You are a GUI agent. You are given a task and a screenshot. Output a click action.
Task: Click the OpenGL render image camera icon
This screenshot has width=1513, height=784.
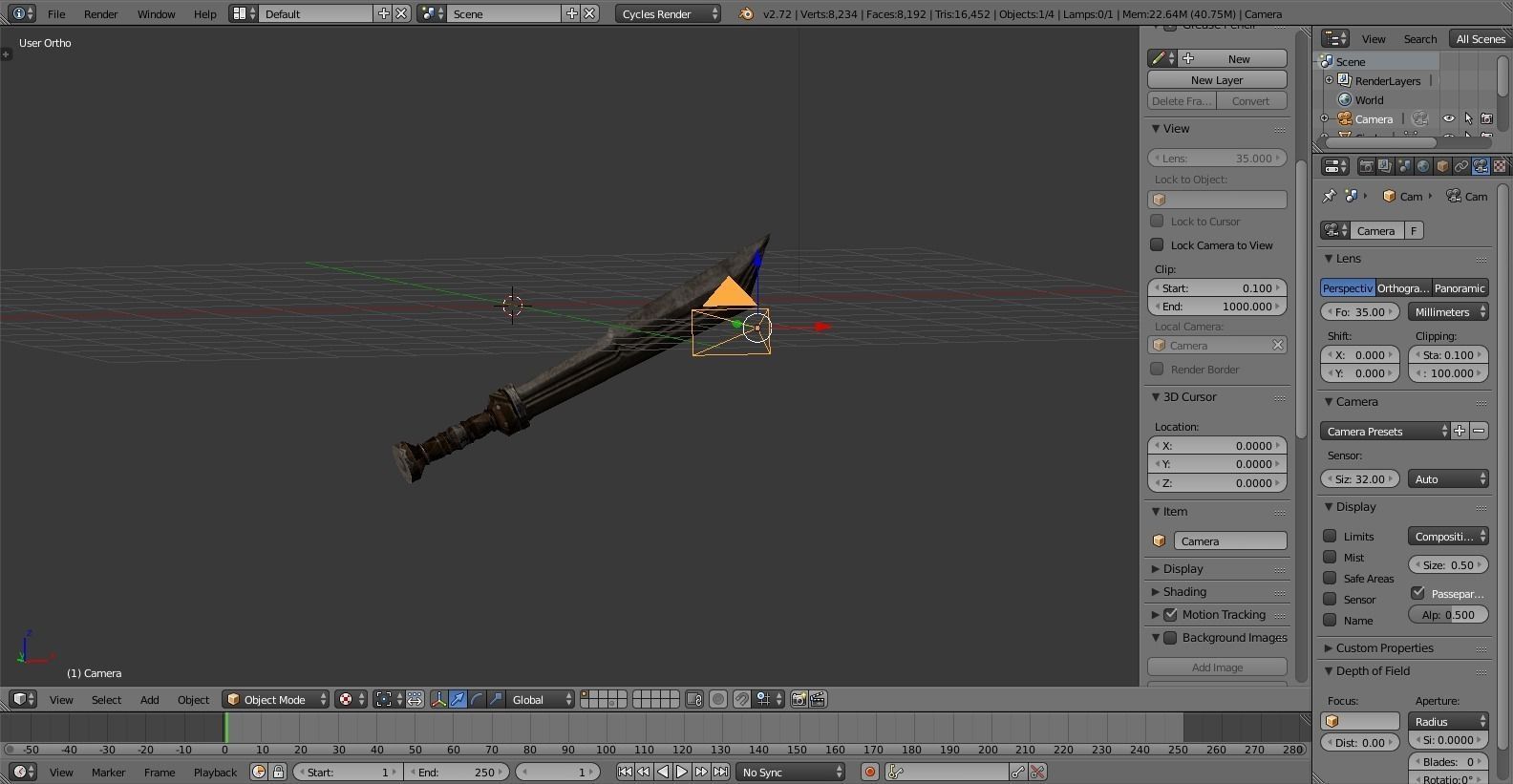(799, 699)
